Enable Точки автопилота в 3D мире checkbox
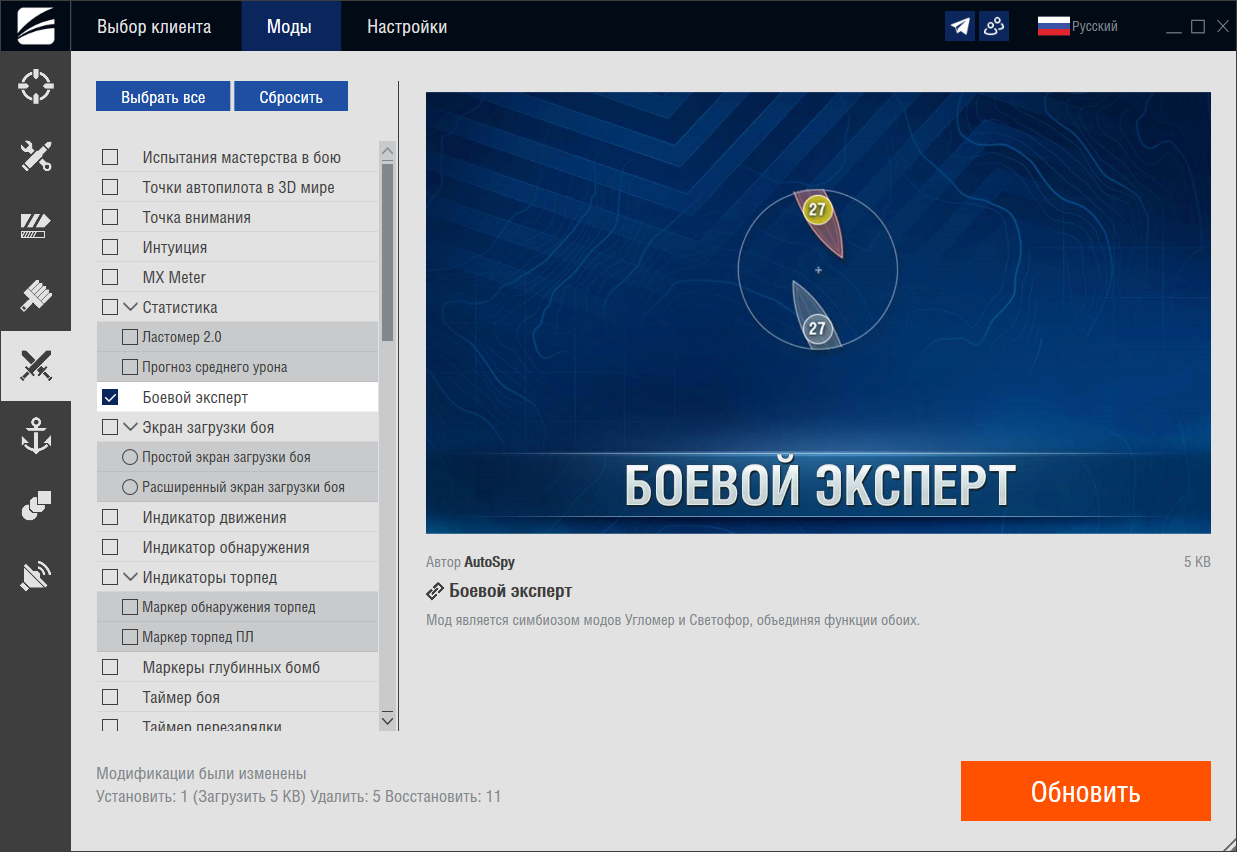Image resolution: width=1237 pixels, height=852 pixels. 110,187
